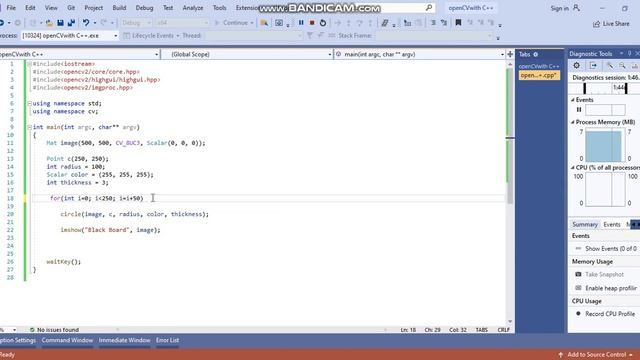Image resolution: width=640 pixels, height=360 pixels.
Task: Switch to the Summary tab in Diagnostic Tools
Action: tap(584, 224)
